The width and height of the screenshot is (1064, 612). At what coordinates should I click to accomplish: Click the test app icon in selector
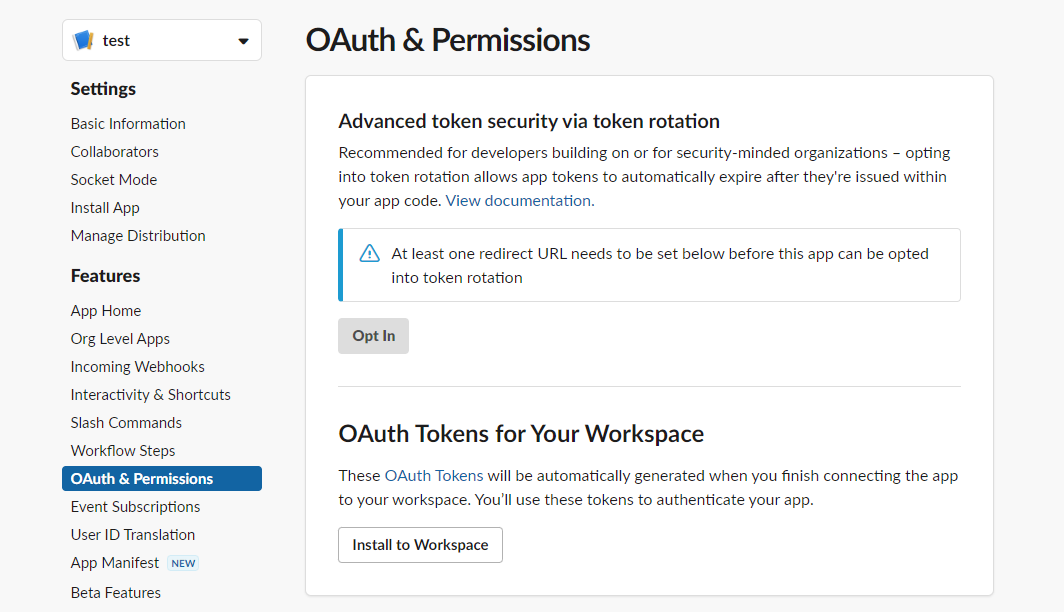(84, 41)
